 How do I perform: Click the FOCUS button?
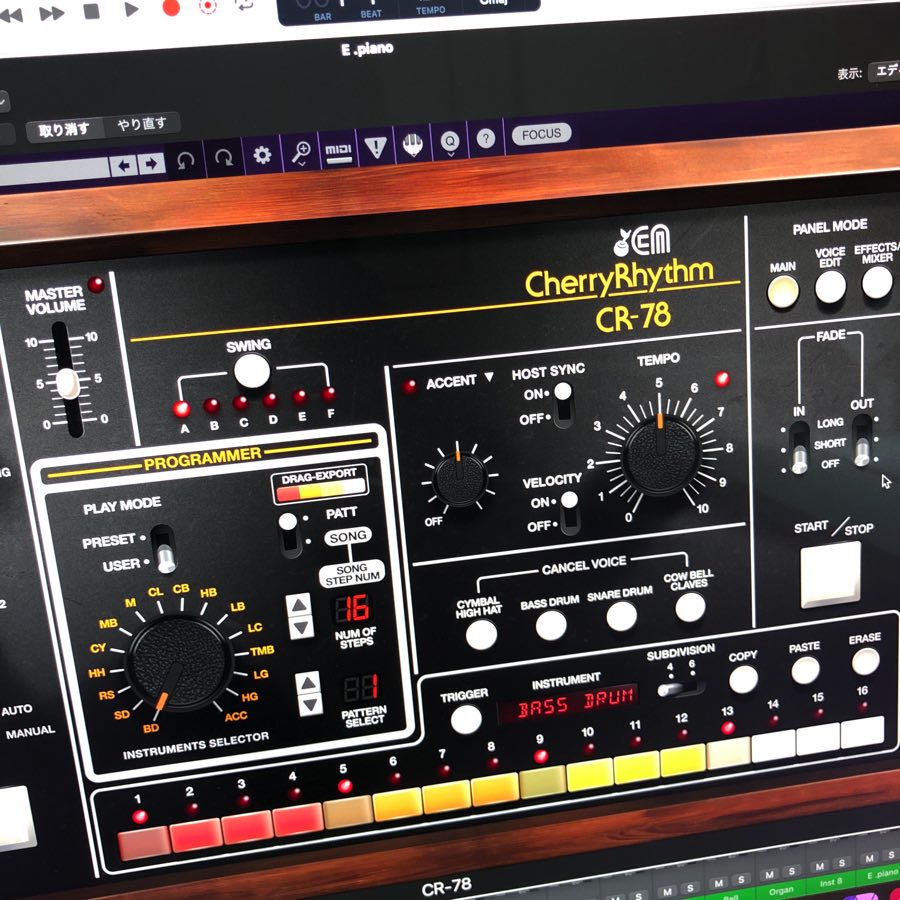click(x=541, y=134)
